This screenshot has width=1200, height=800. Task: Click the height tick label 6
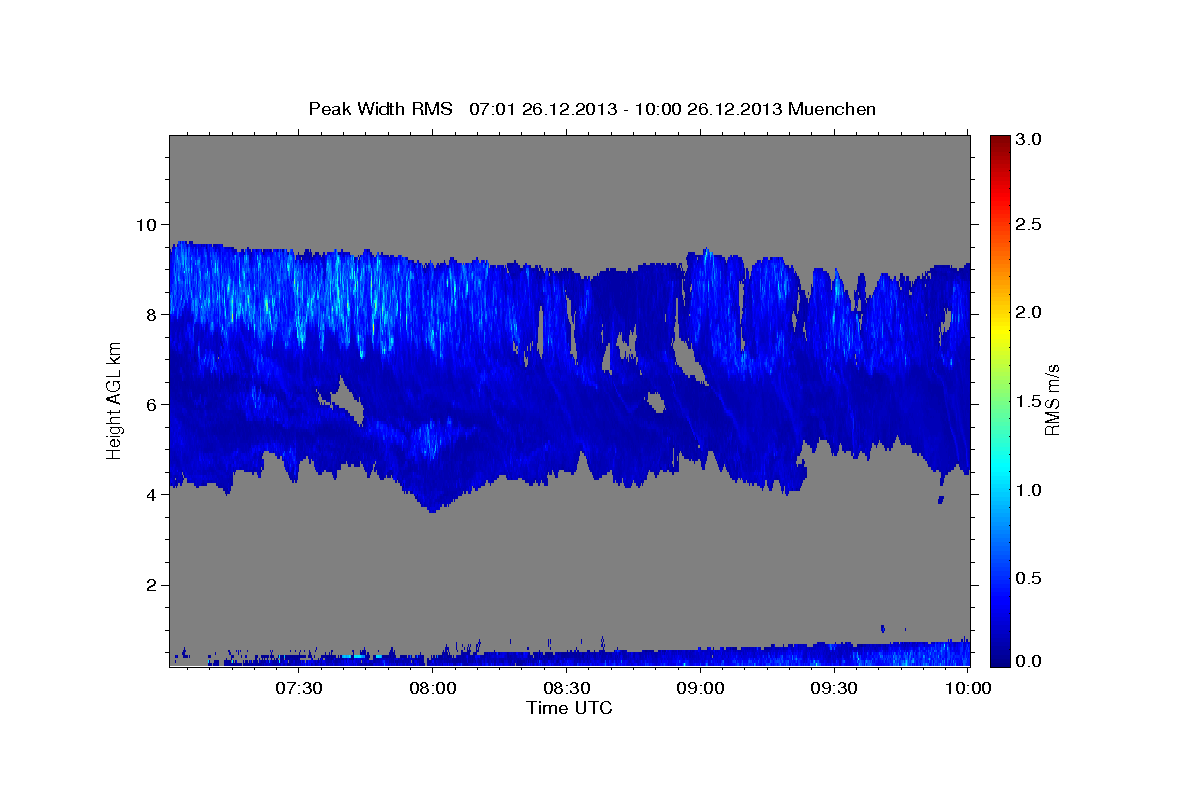click(x=154, y=404)
